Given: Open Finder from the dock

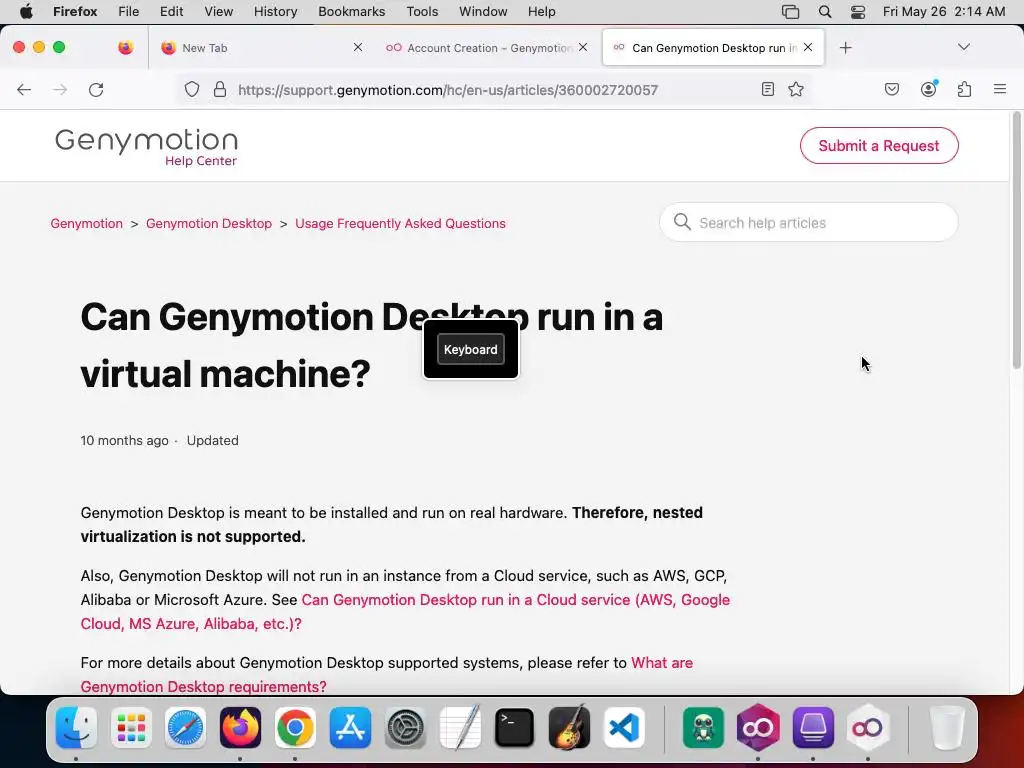Looking at the screenshot, I should pyautogui.click(x=76, y=728).
